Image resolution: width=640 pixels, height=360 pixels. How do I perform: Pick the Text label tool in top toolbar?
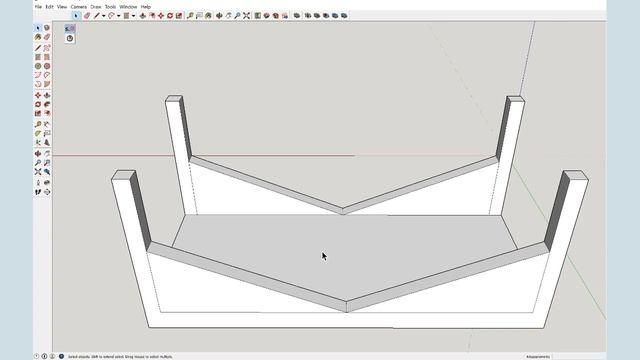tap(199, 16)
